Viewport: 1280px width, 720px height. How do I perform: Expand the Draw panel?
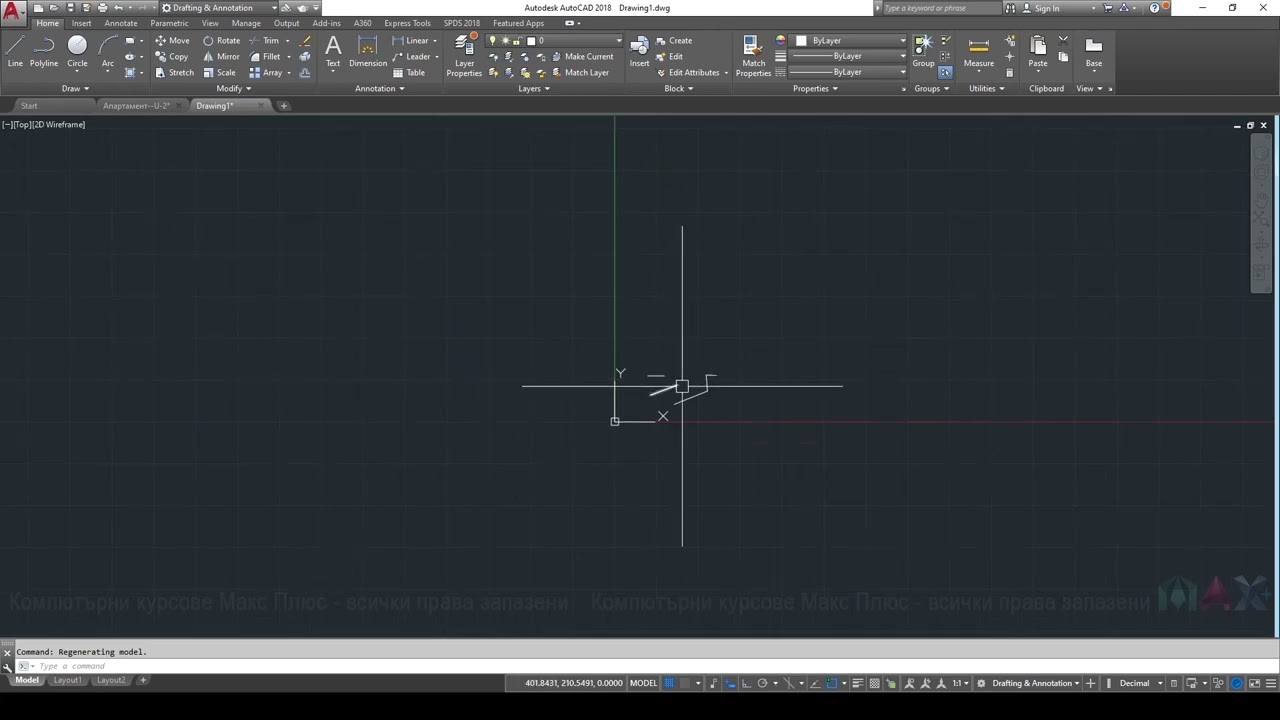[x=75, y=88]
